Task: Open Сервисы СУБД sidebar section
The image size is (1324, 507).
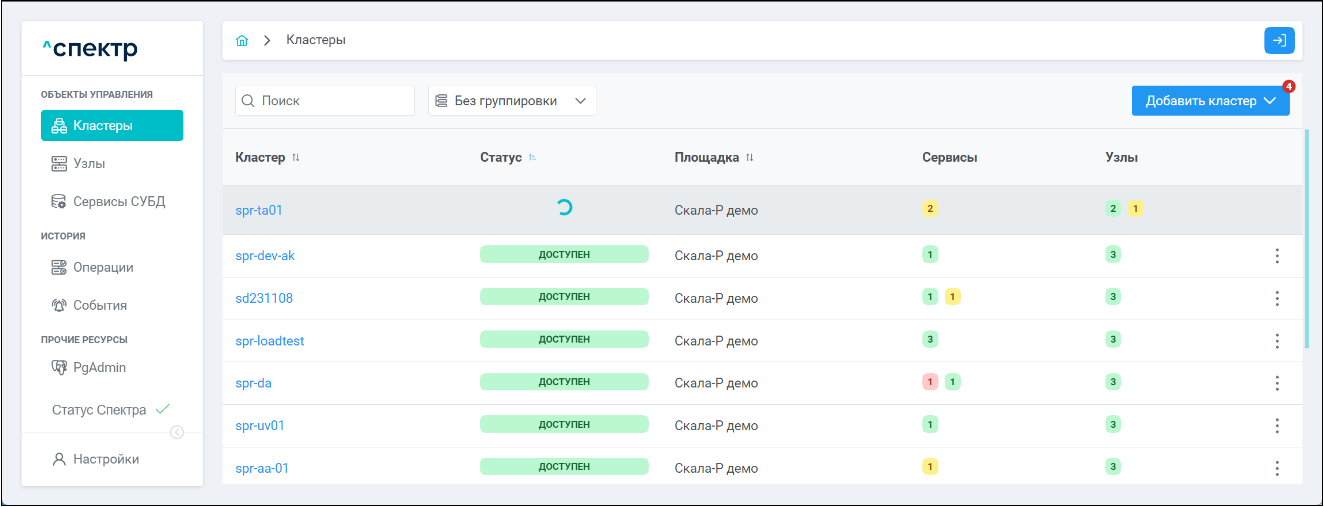Action: click(118, 201)
